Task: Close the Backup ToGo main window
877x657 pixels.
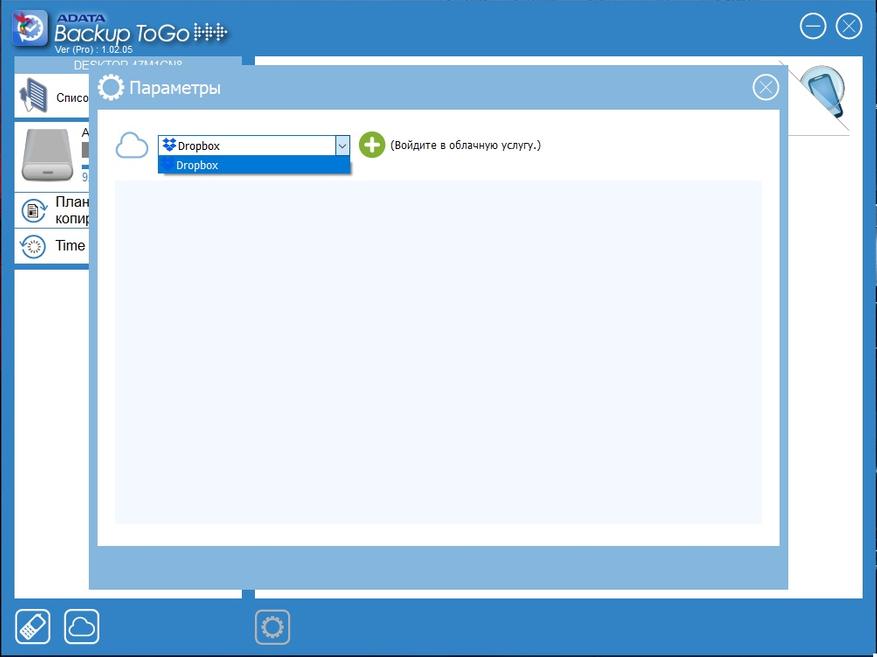Action: tap(848, 26)
